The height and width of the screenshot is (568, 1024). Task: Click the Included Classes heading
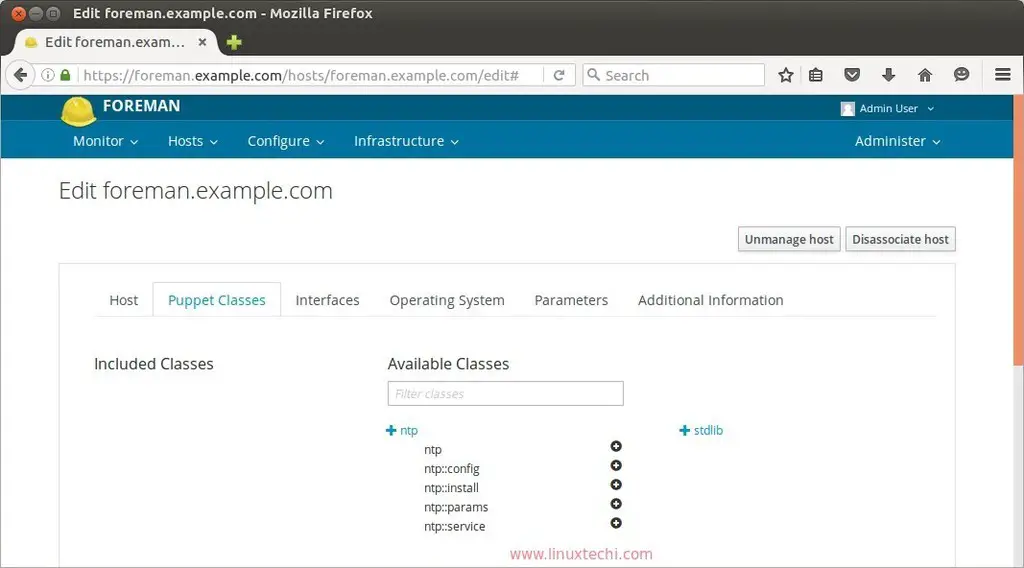pyautogui.click(x=153, y=364)
